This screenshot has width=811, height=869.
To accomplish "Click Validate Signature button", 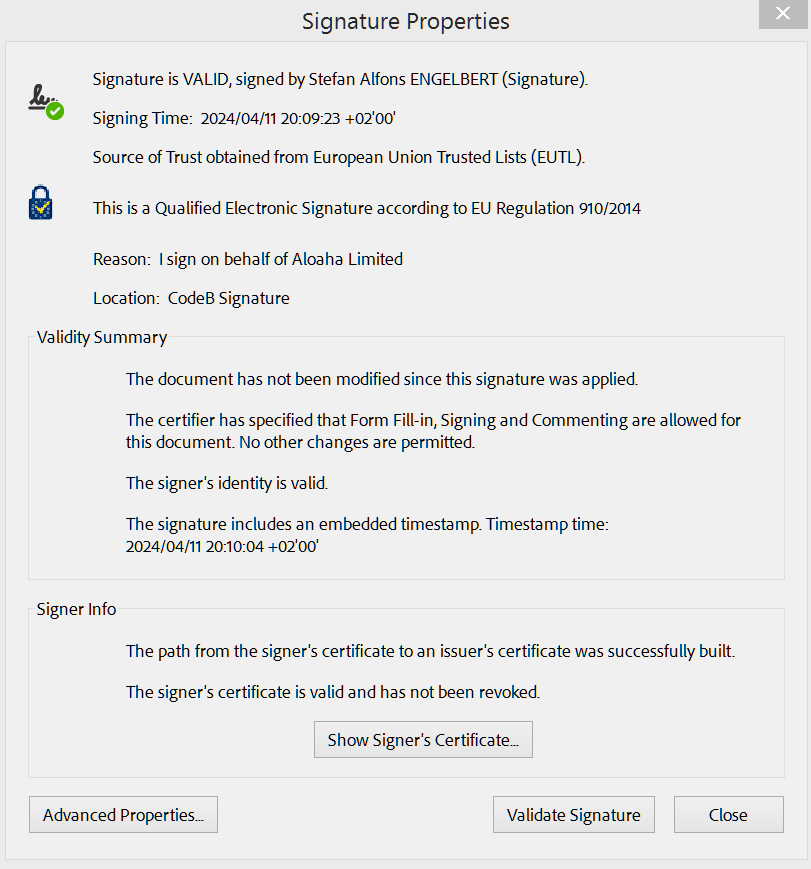I will 574,815.
